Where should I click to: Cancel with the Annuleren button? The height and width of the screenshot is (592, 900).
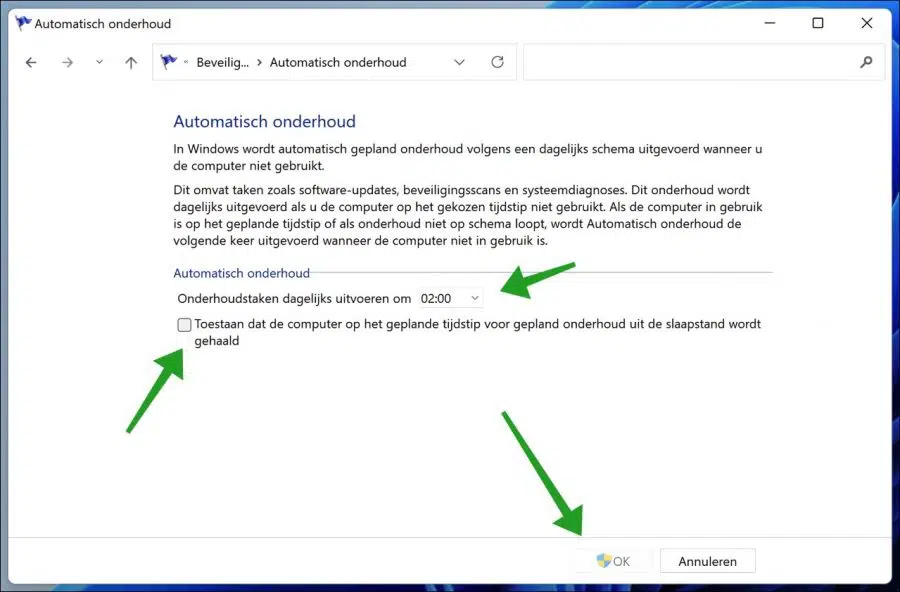707,561
